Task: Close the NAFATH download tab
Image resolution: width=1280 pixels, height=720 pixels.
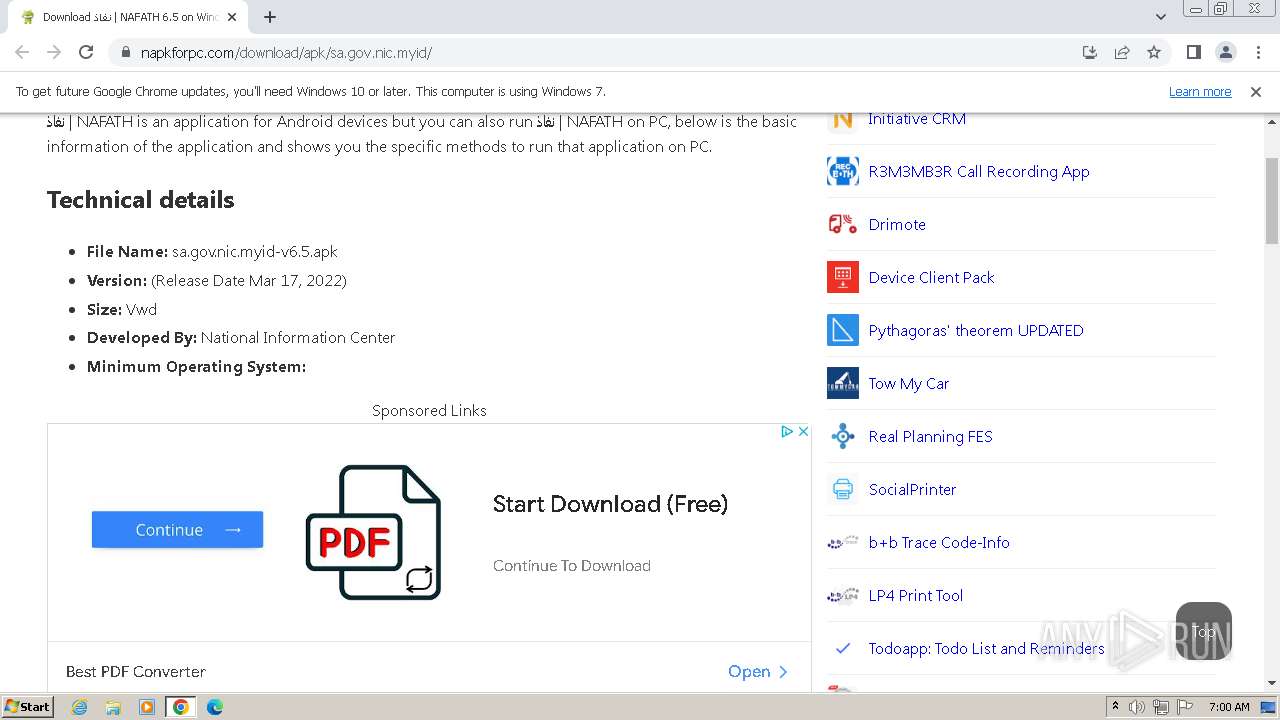Action: [232, 17]
